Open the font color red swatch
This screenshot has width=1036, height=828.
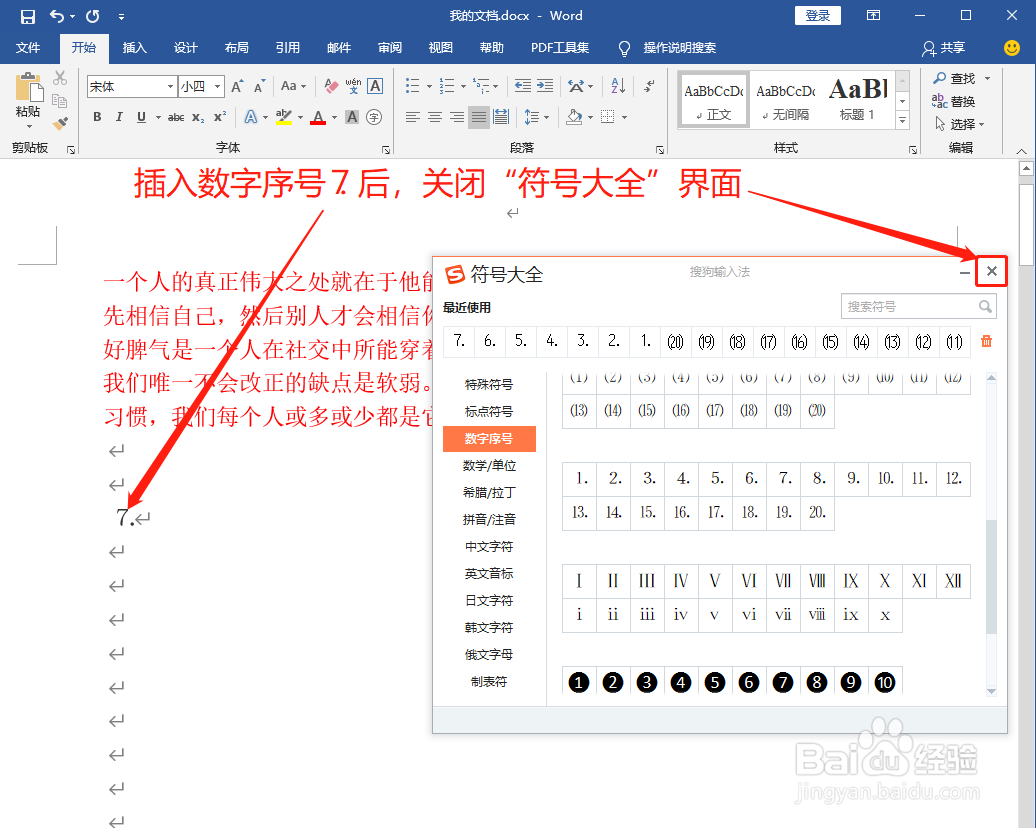[318, 117]
